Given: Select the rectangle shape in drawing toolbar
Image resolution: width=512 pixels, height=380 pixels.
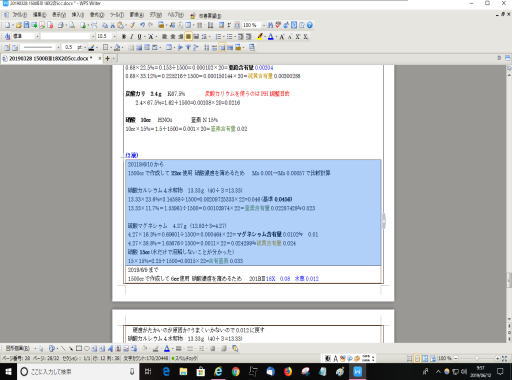Looking at the screenshot, I should tap(79, 348).
